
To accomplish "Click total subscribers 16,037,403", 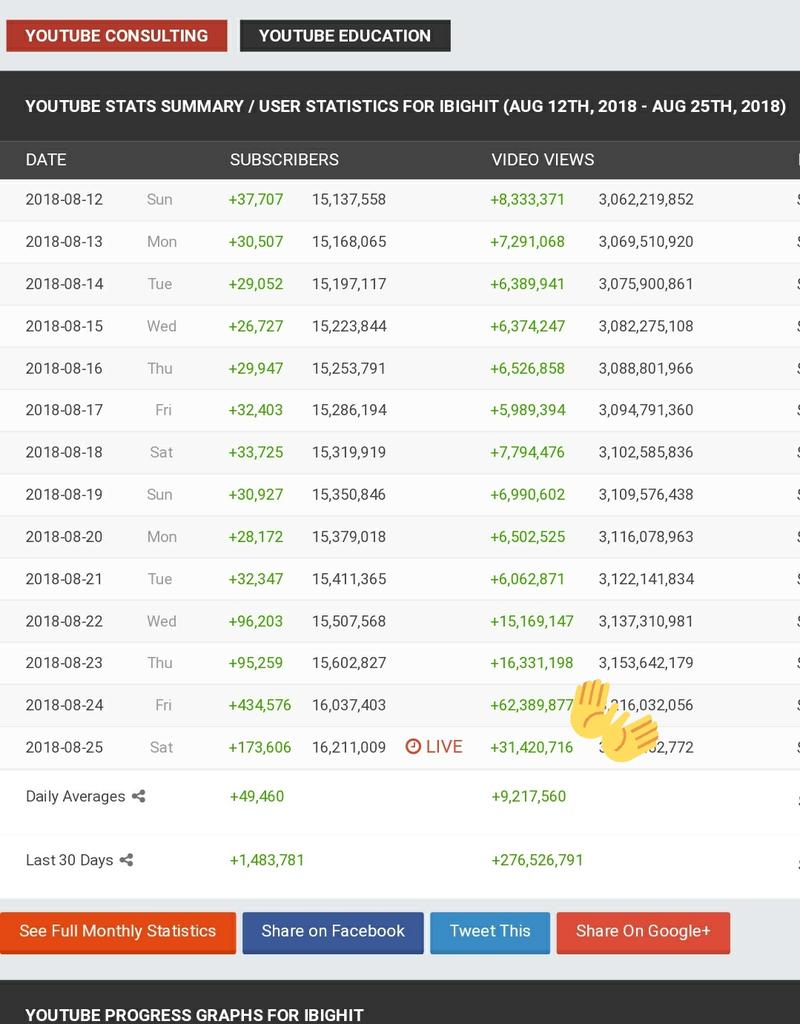I will click(349, 705).
